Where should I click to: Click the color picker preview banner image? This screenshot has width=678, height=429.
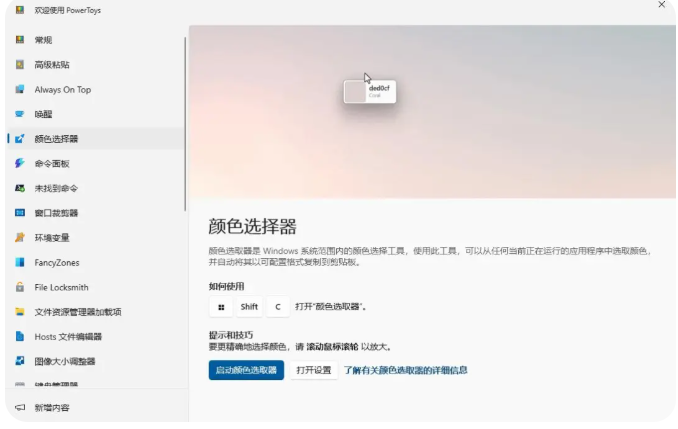(x=432, y=112)
